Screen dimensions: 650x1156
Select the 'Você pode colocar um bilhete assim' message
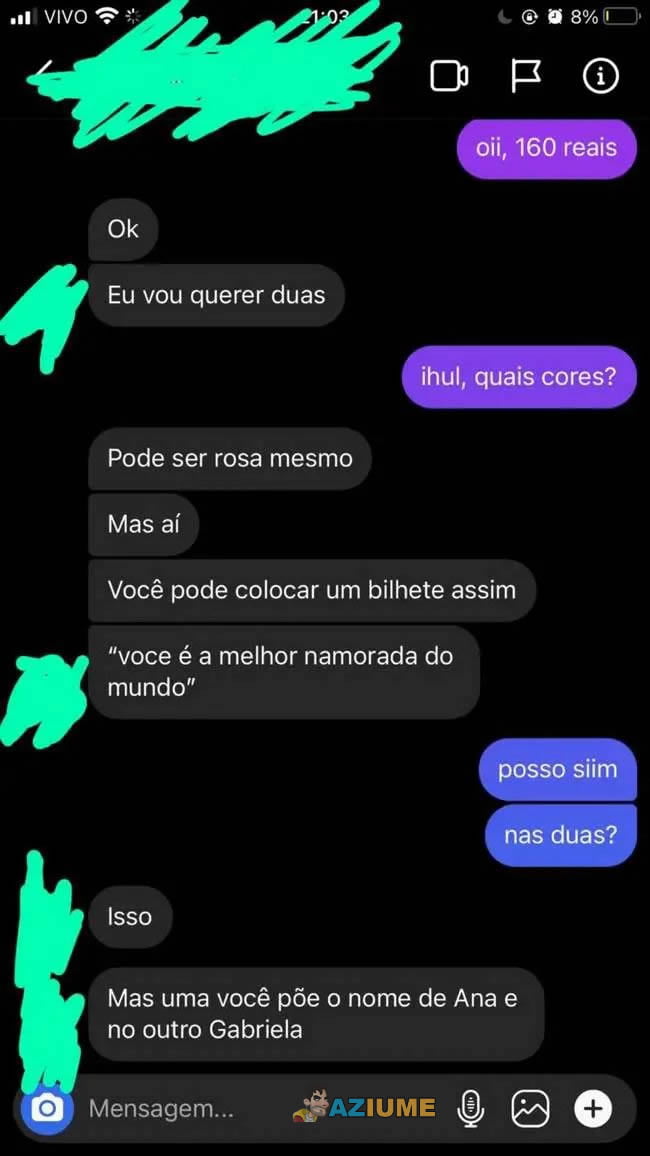[312, 591]
